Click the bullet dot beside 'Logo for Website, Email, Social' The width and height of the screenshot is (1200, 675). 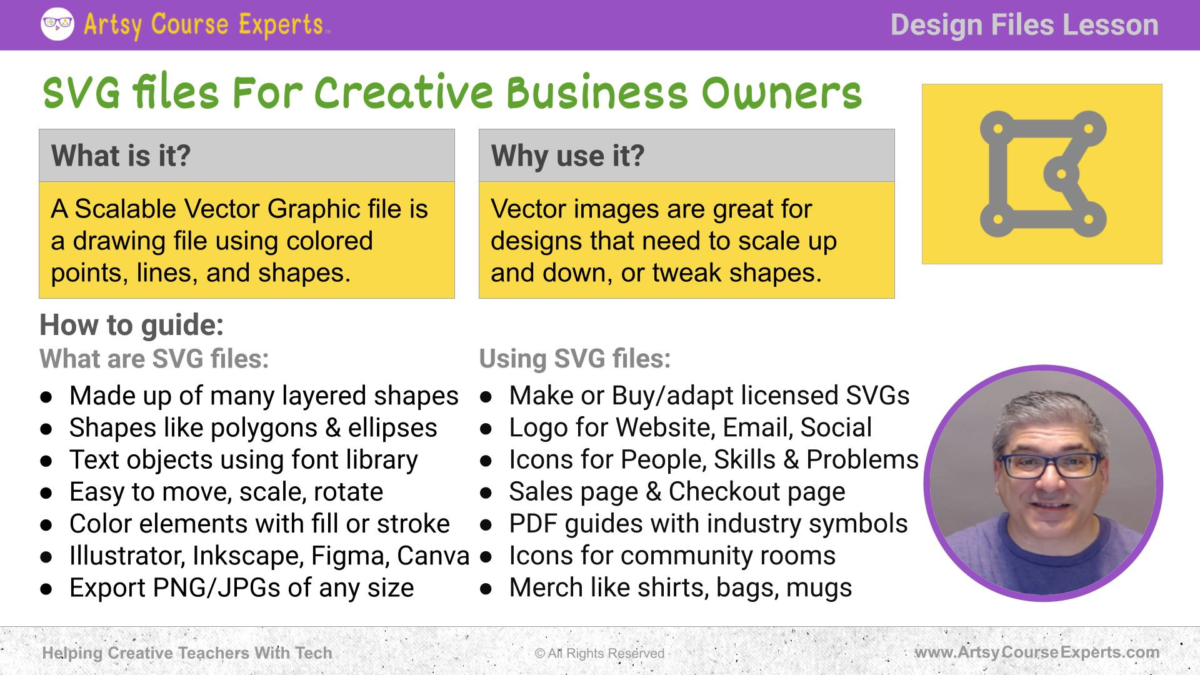click(488, 428)
